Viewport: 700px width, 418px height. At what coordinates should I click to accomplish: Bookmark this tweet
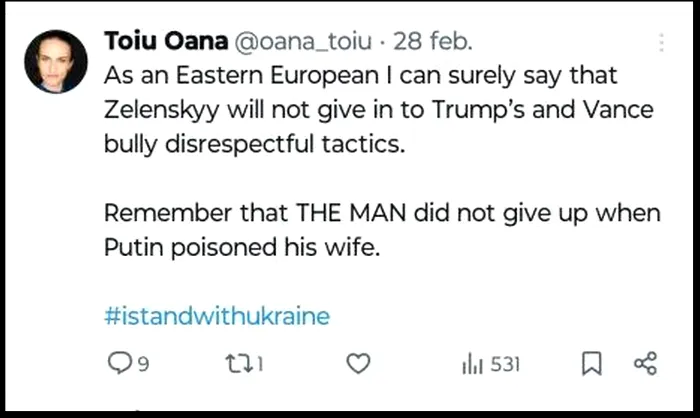592,365
